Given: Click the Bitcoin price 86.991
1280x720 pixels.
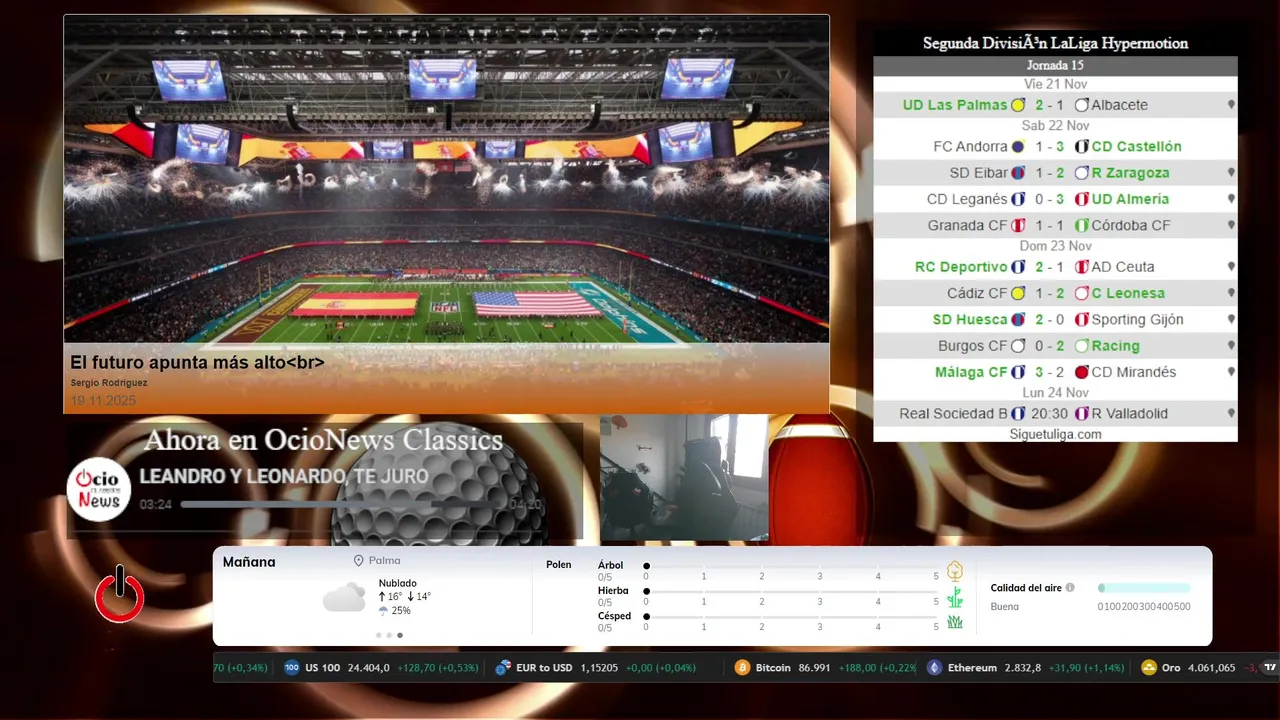Looking at the screenshot, I should [x=814, y=667].
